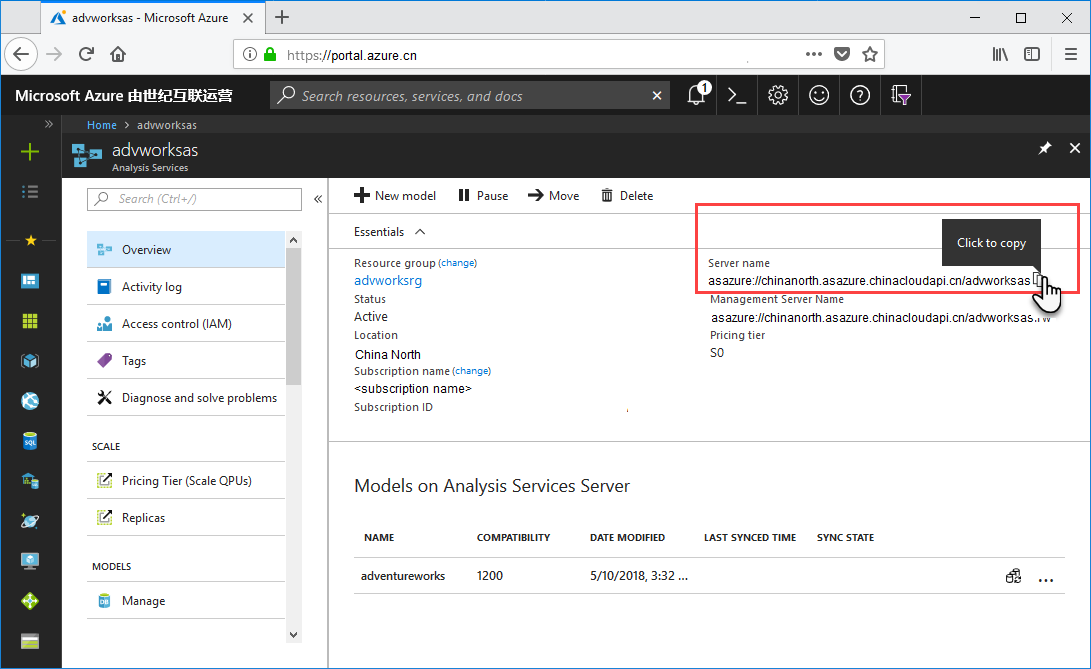Bookmark this page with star icon
The height and width of the screenshot is (669, 1091).
pos(870,54)
